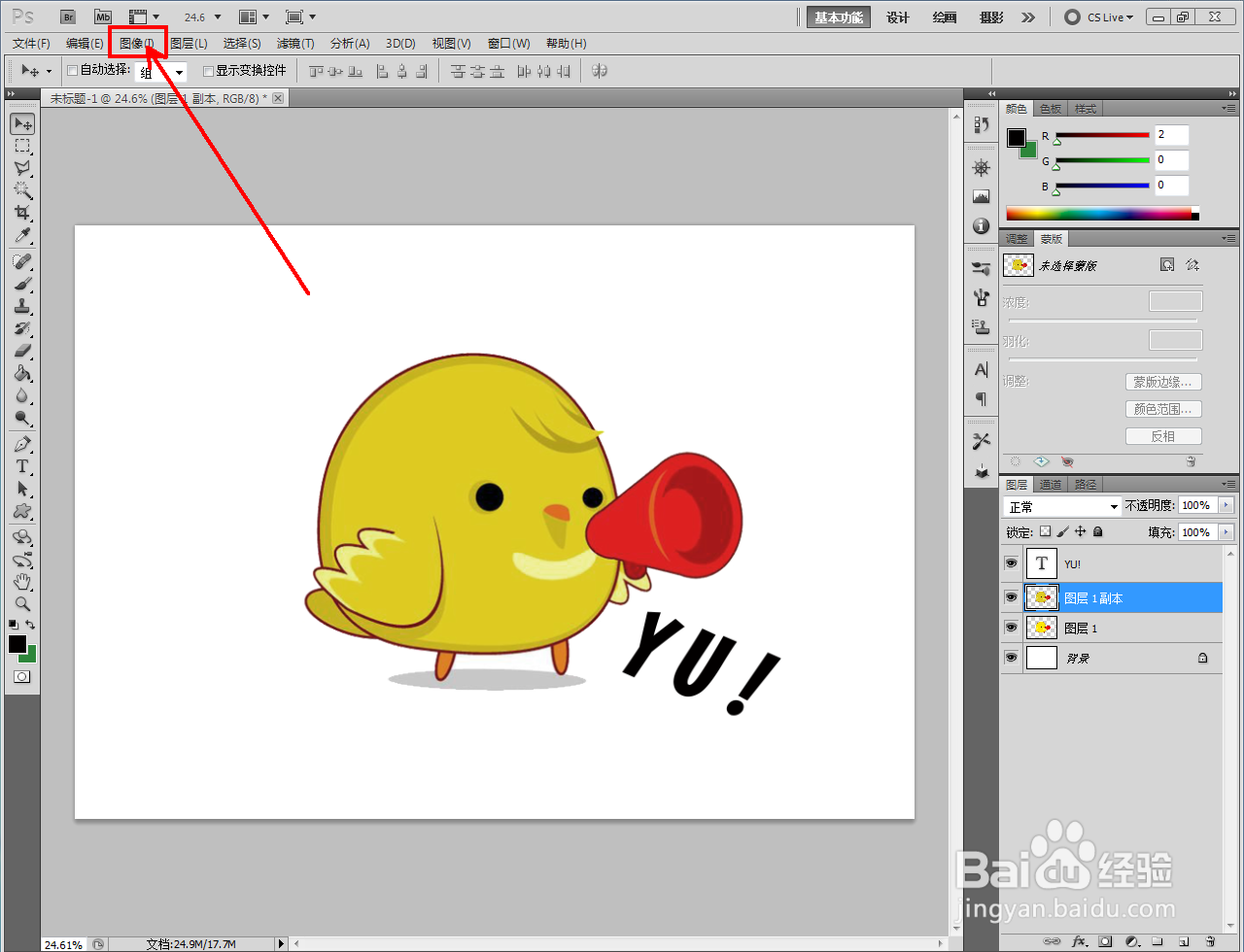Open the blending mode 正常 dropdown
Screen dimensions: 1244x952
[1062, 506]
